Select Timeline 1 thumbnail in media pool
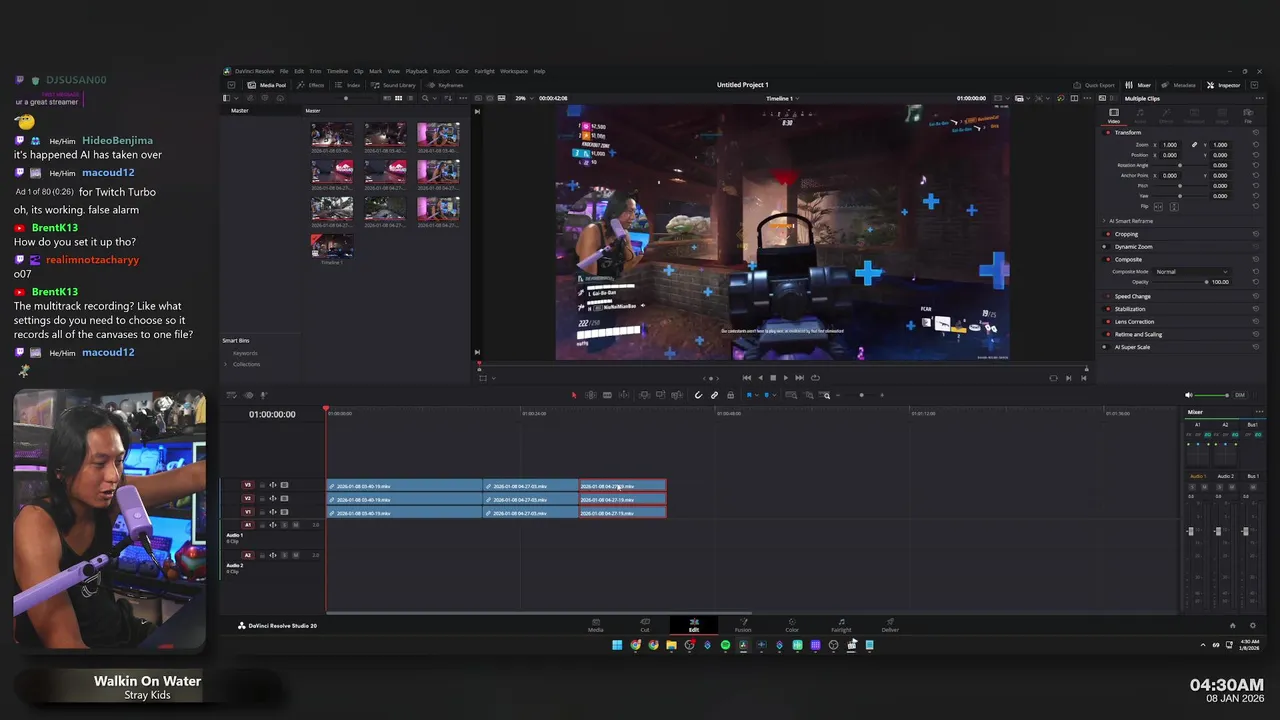The image size is (1280, 720). (332, 244)
